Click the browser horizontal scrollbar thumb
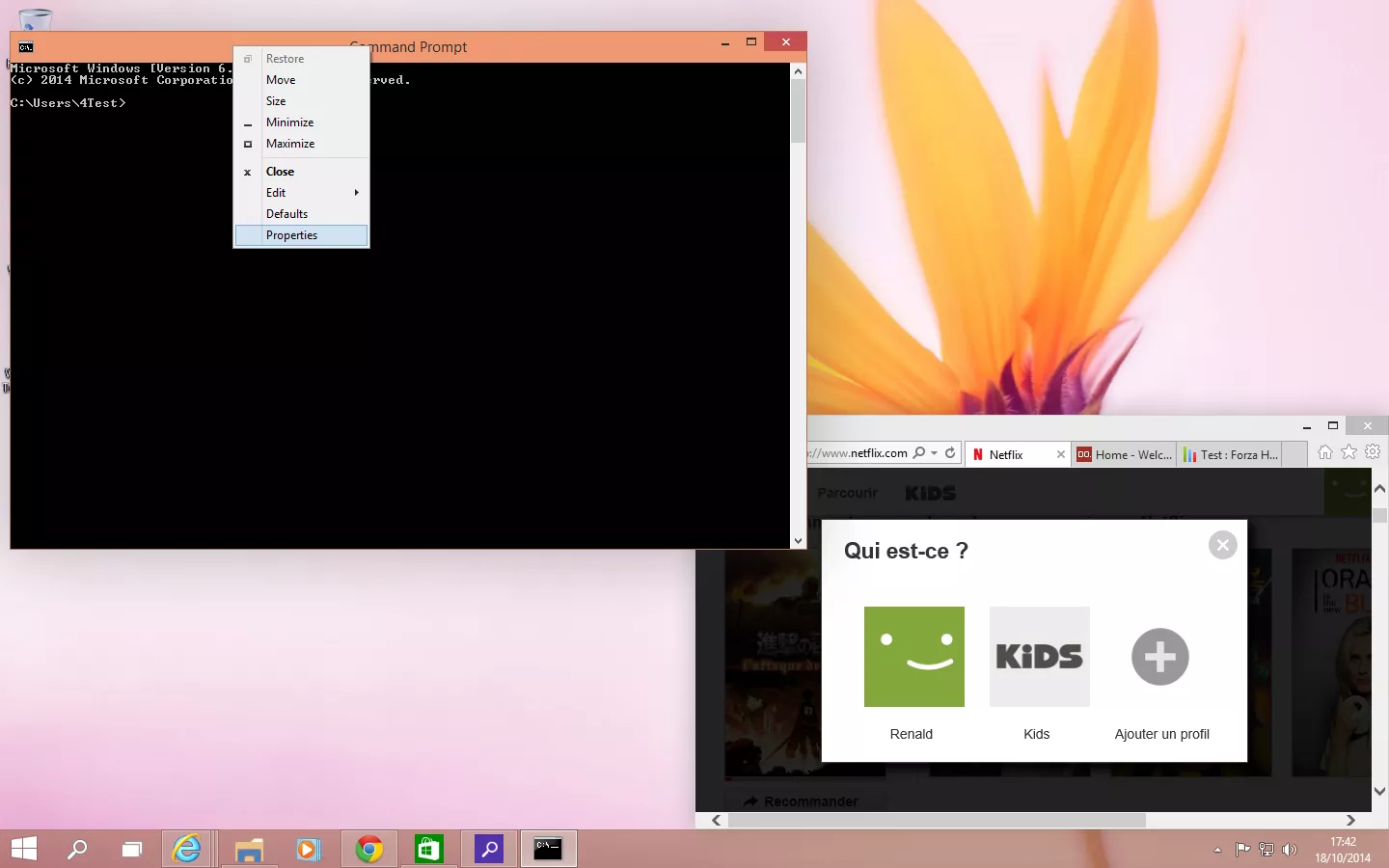 coord(937,821)
